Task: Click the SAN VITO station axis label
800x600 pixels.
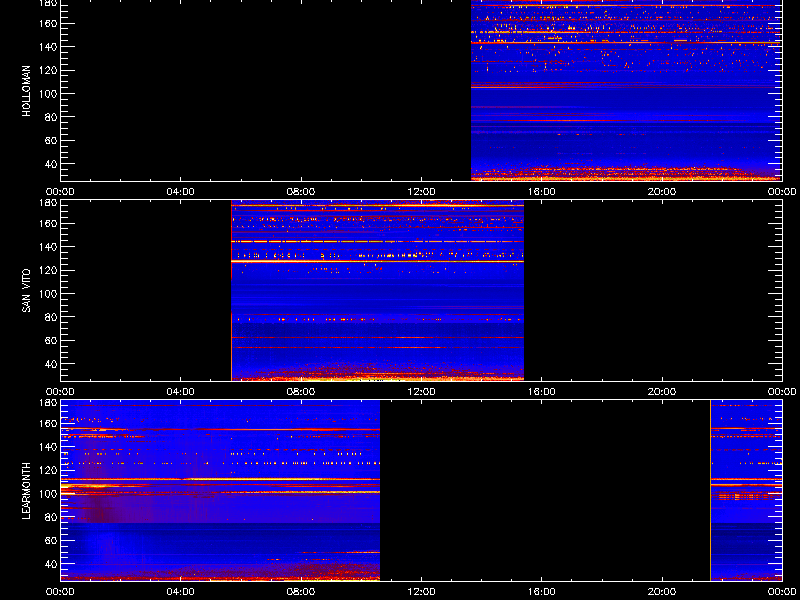Action: point(27,291)
